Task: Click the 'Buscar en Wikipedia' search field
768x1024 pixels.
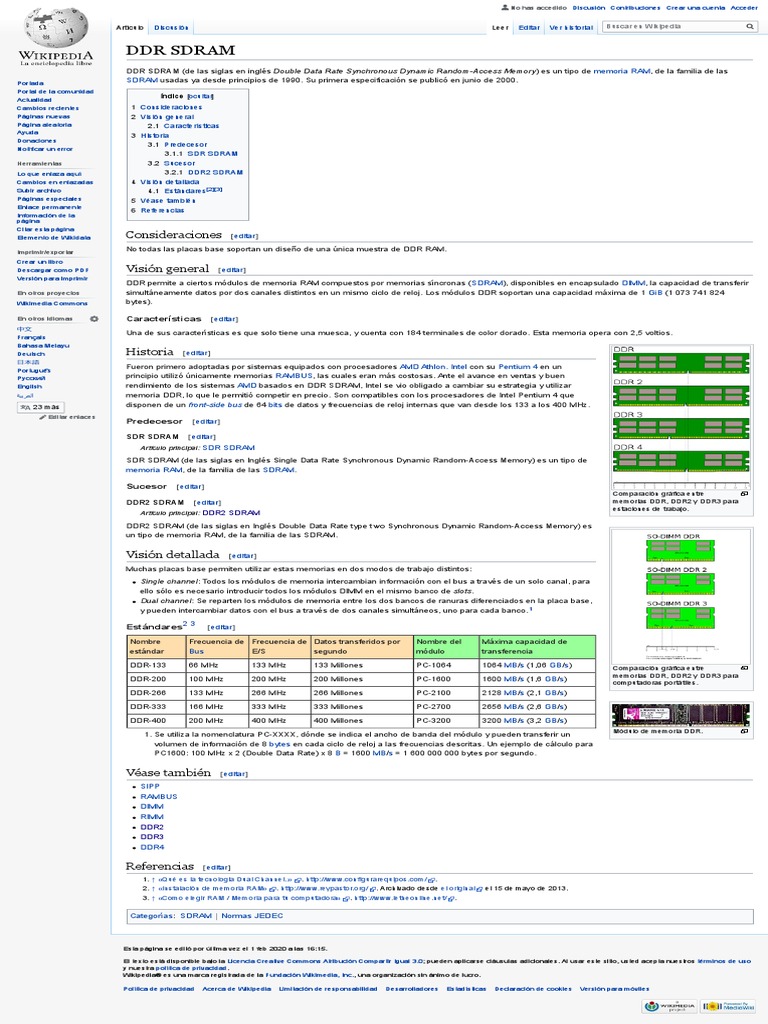Action: click(672, 27)
